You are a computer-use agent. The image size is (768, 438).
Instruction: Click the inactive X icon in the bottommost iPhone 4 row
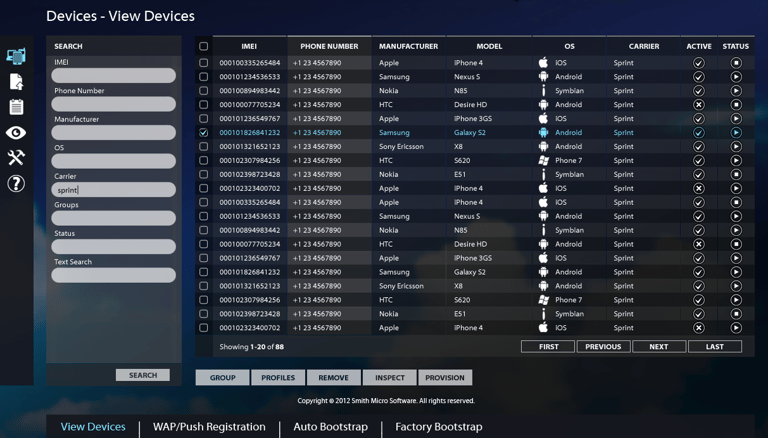[x=698, y=328]
